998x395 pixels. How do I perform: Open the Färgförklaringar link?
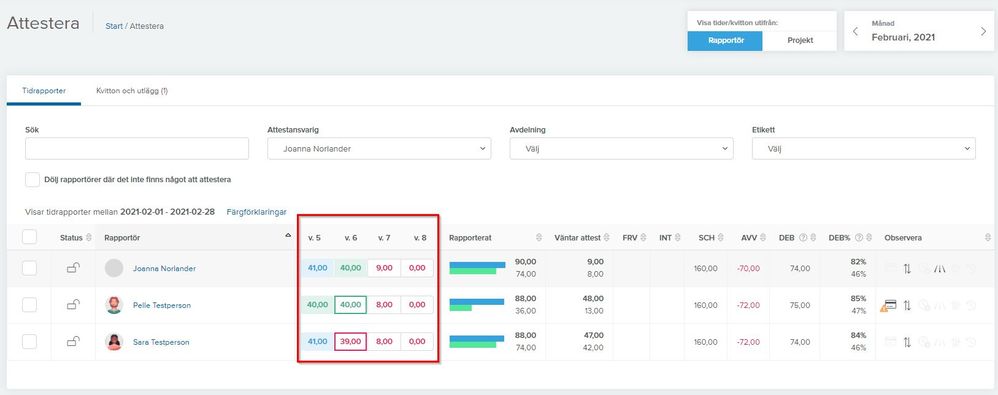pos(257,212)
